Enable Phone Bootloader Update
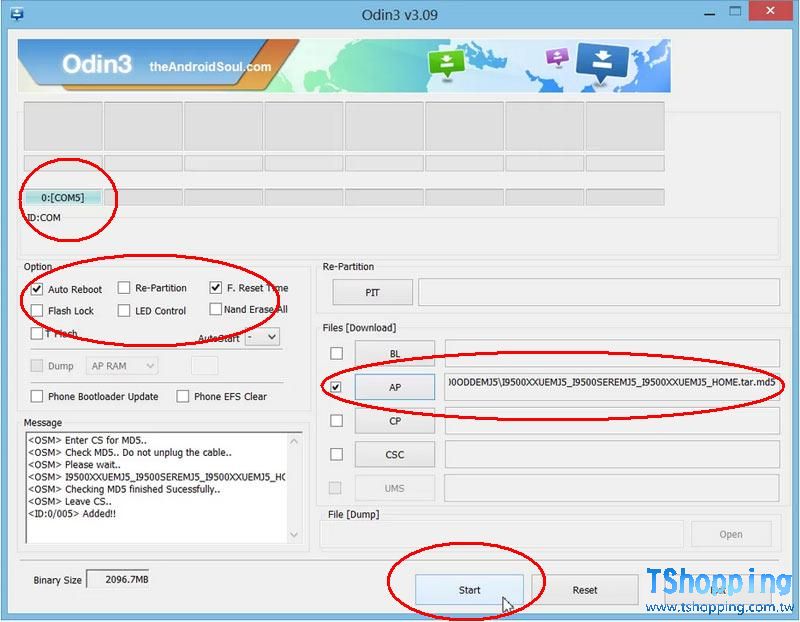800x622 pixels. (37, 396)
